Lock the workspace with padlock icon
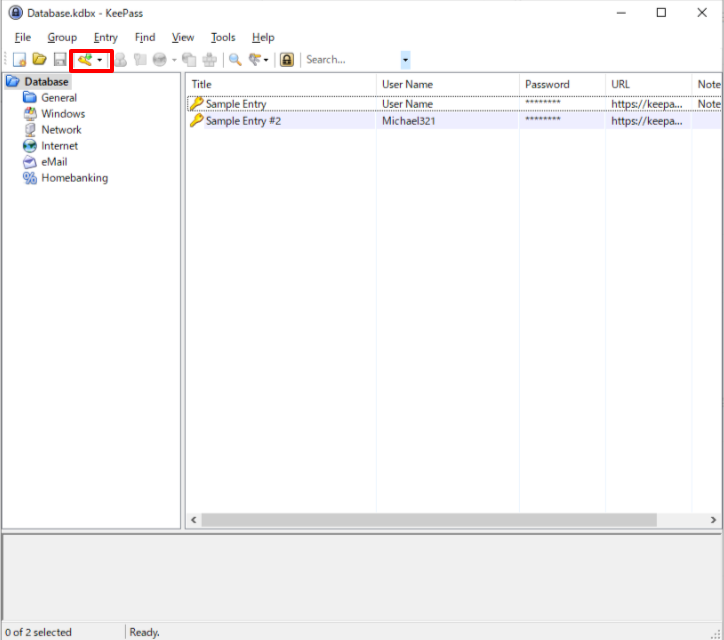The height and width of the screenshot is (640, 724). [287, 60]
